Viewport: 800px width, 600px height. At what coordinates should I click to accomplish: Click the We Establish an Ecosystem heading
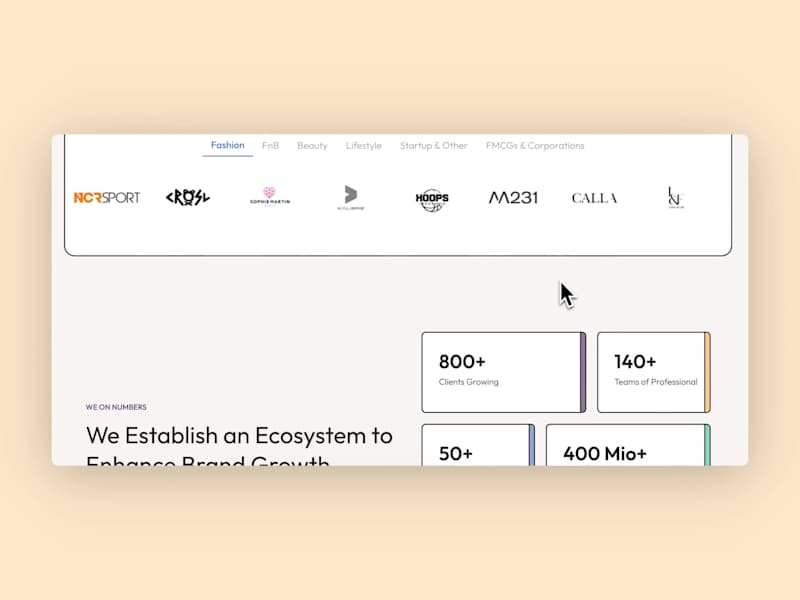239,445
